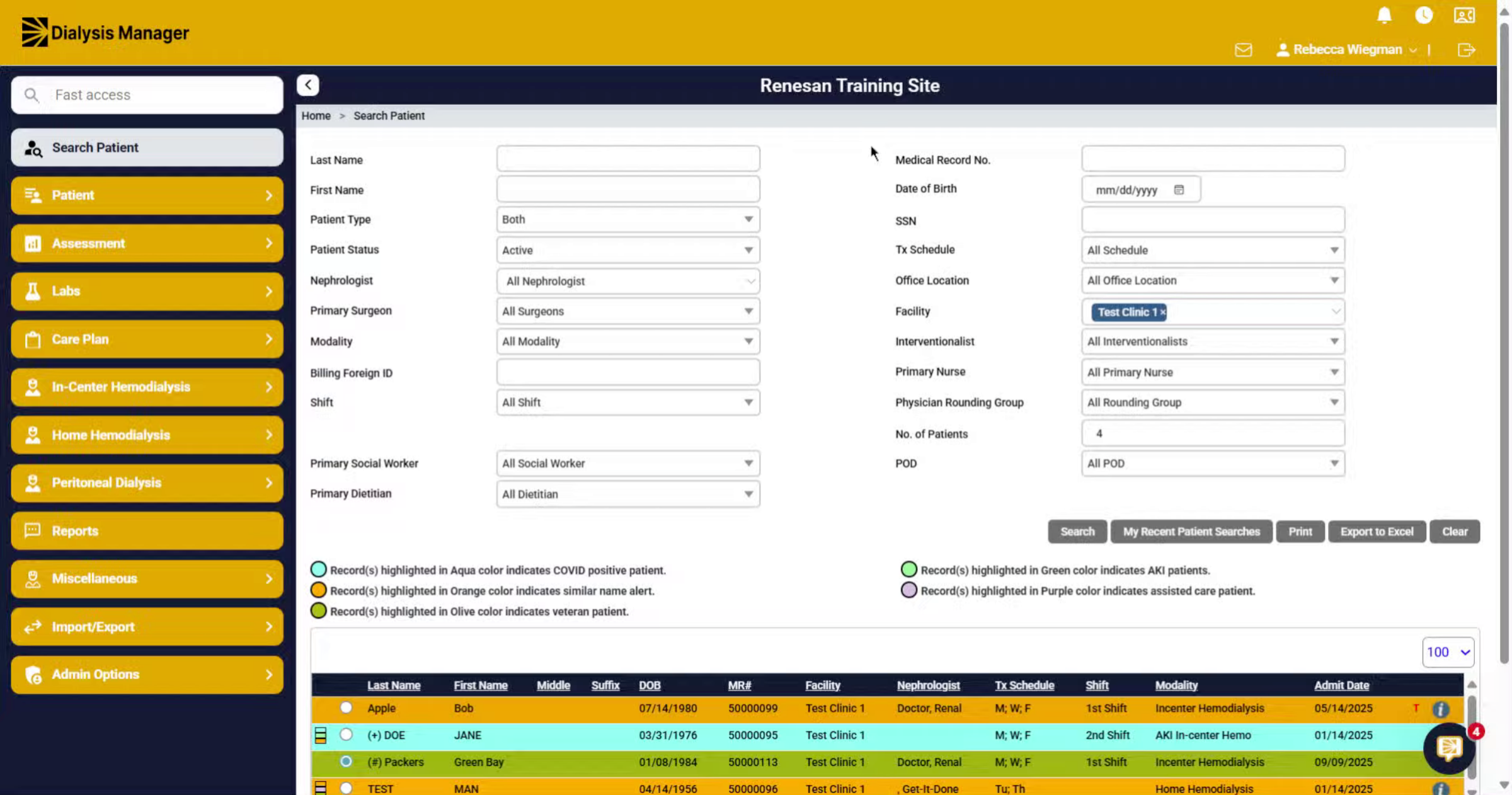The height and width of the screenshot is (795, 1512).
Task: Open the Date of Birth calendar picker
Action: pyautogui.click(x=1179, y=190)
